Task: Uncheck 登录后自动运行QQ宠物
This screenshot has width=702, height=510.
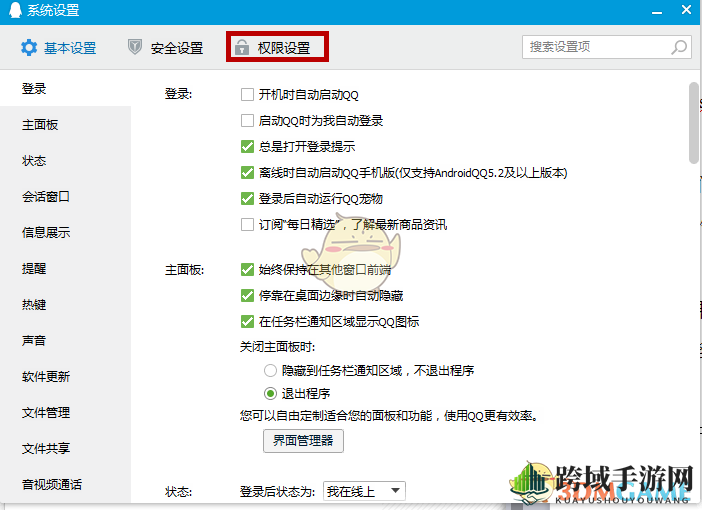Action: coord(247,198)
